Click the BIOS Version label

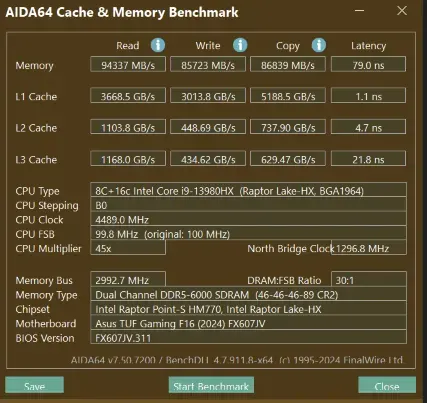pyautogui.click(x=45, y=338)
